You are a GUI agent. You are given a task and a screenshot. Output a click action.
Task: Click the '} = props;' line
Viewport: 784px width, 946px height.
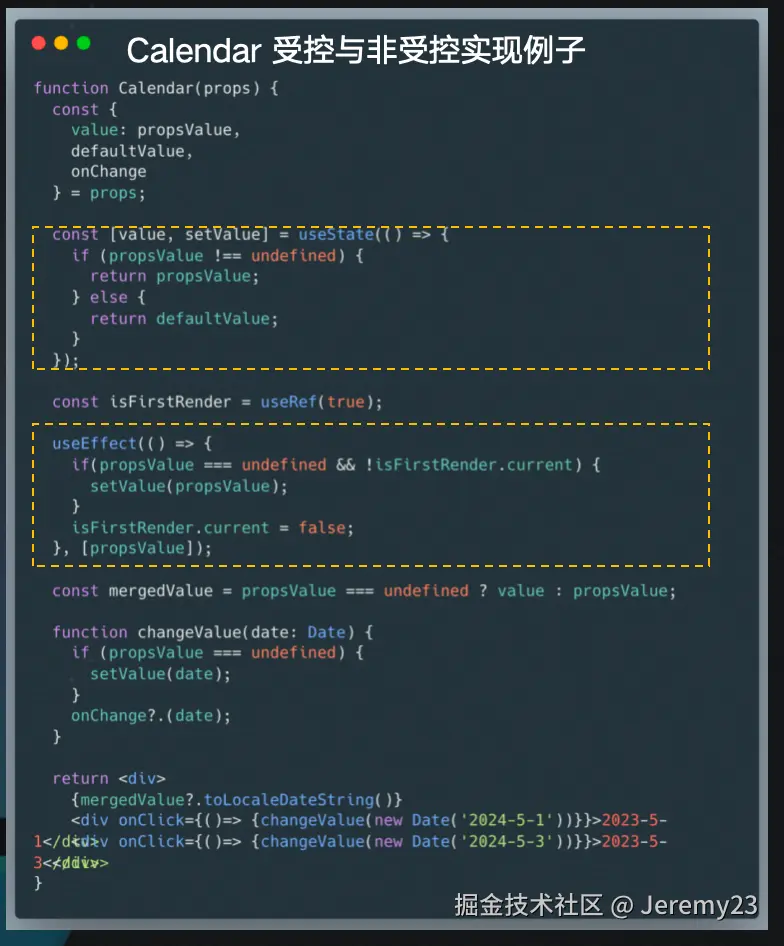pyautogui.click(x=99, y=193)
